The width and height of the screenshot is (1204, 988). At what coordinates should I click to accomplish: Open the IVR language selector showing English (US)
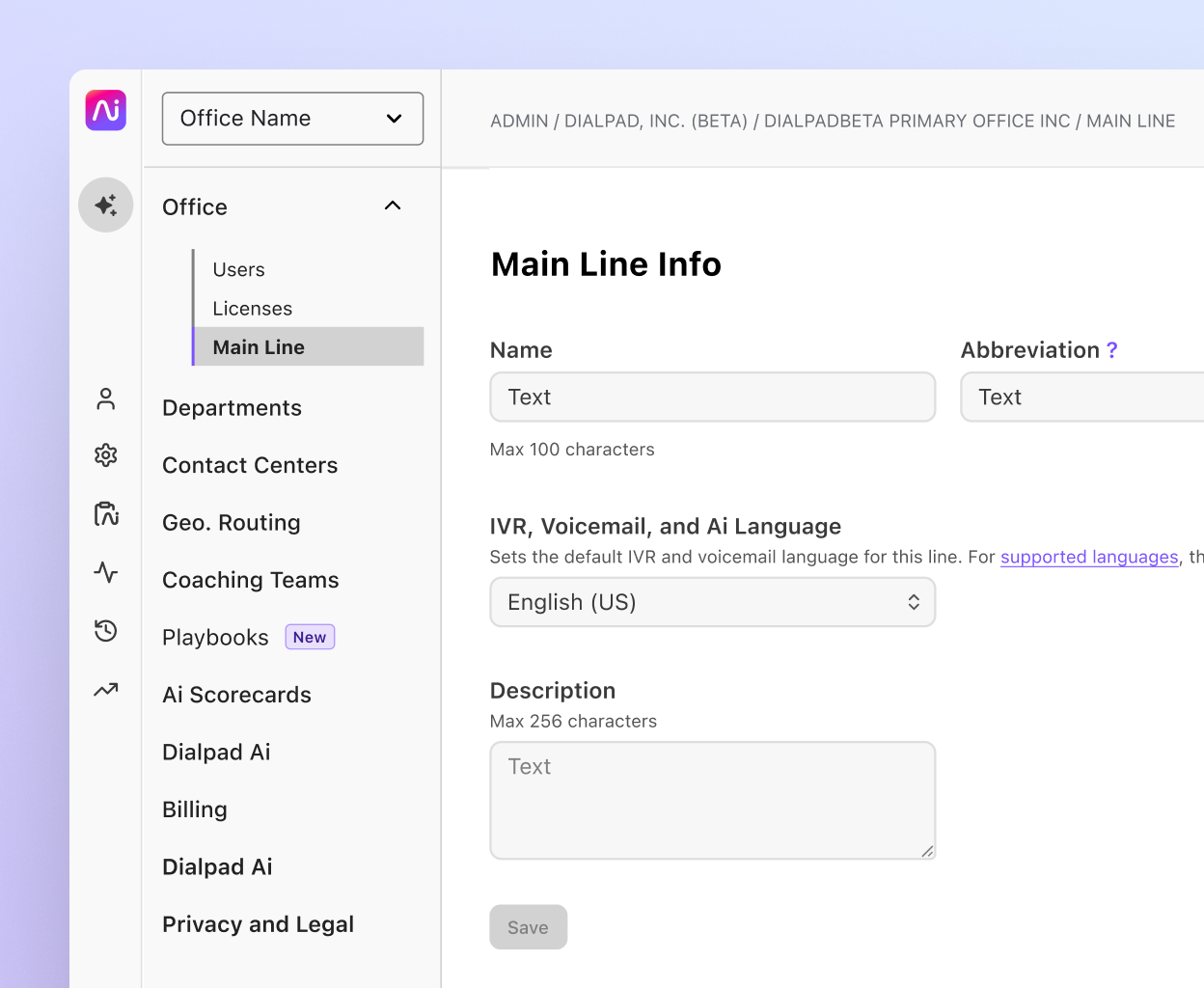712,601
